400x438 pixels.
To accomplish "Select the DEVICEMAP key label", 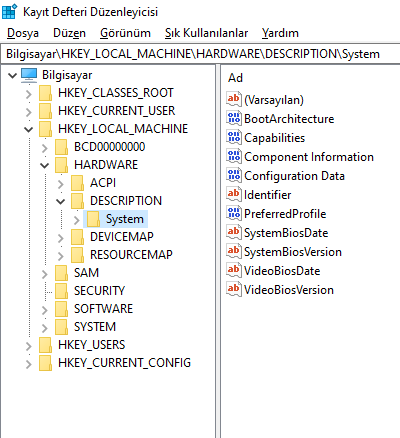I will 122,237.
